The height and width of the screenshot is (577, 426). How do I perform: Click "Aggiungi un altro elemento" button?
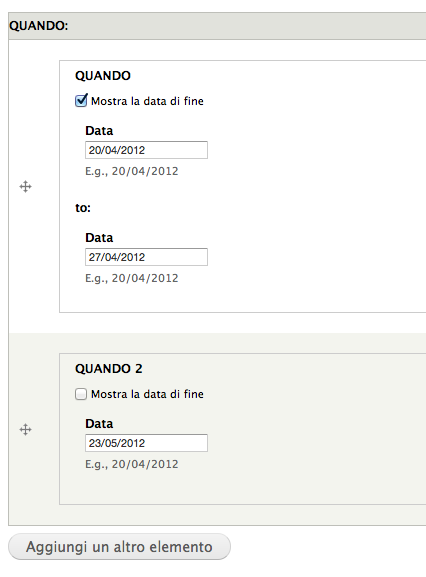[119, 547]
